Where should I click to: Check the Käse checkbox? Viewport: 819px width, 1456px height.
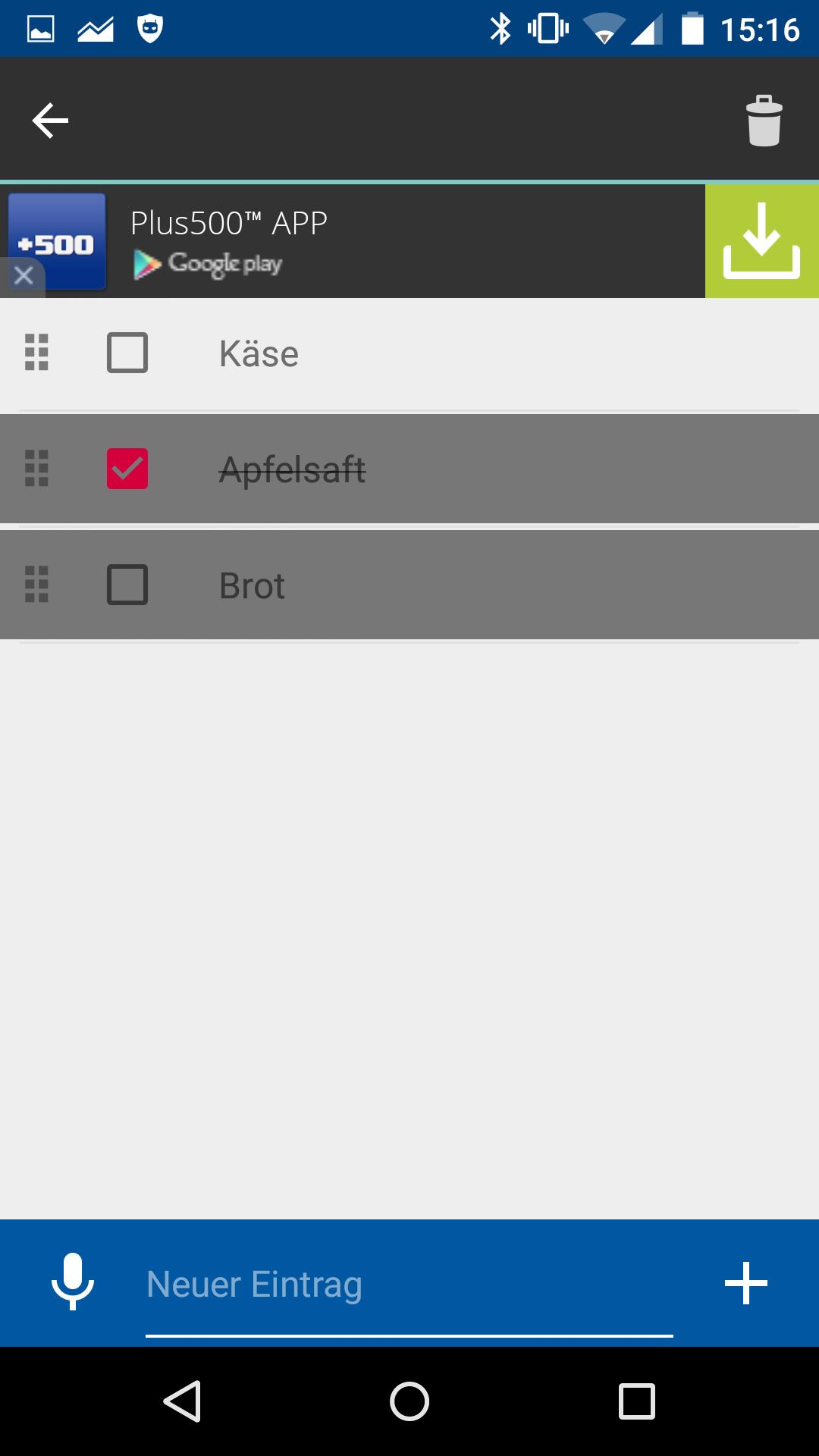[x=127, y=353]
